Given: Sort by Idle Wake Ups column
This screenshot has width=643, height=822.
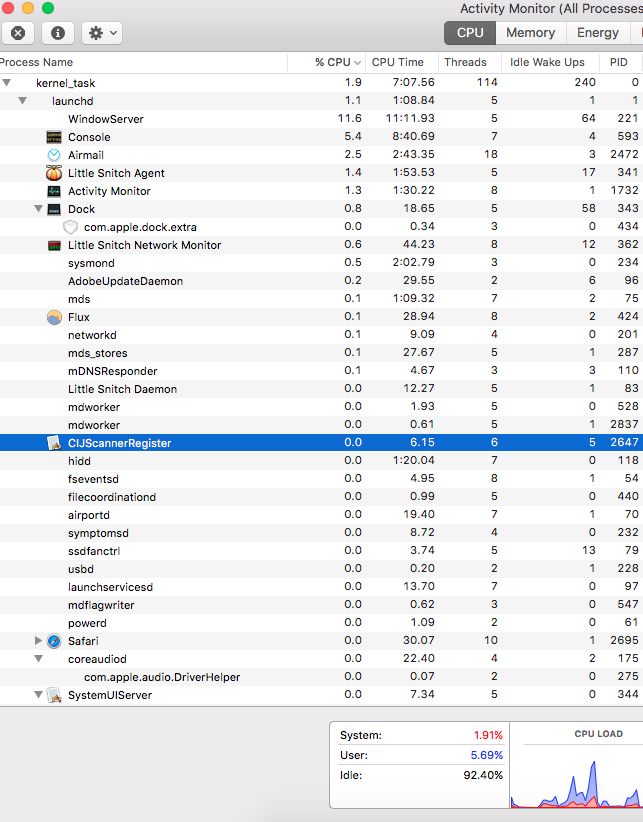Looking at the screenshot, I should 550,62.
